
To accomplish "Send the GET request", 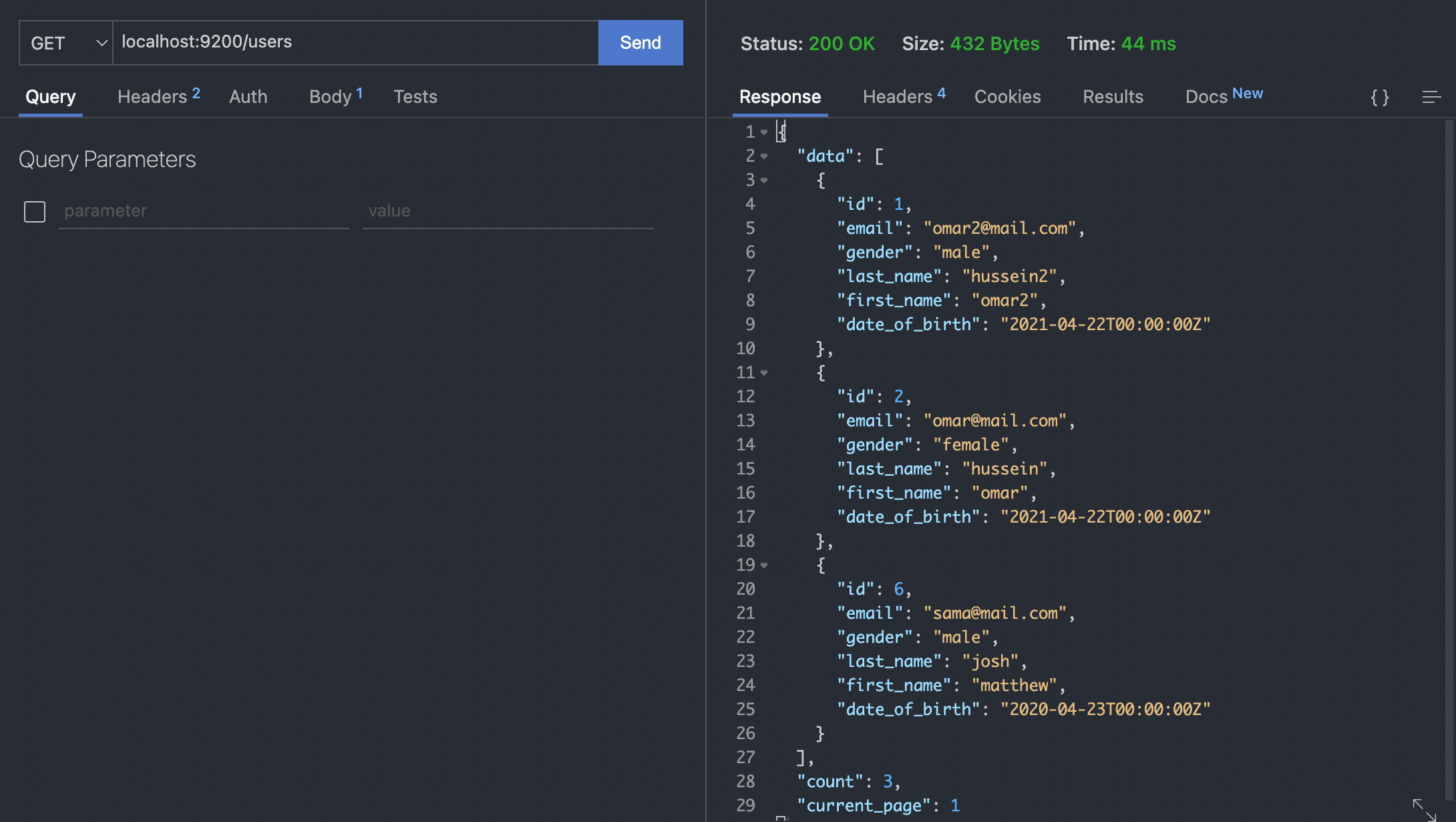I will coord(641,43).
